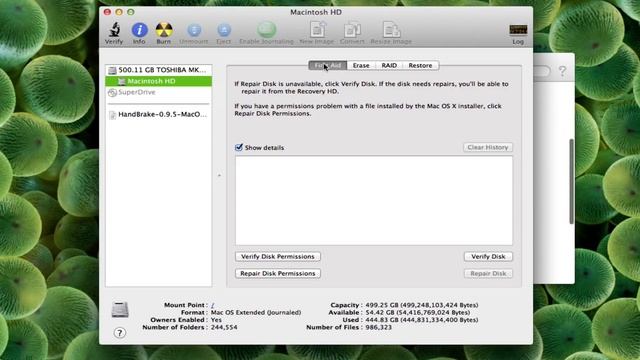The height and width of the screenshot is (360, 640).
Task: Click the Eject toolbar icon
Action: (x=224, y=30)
